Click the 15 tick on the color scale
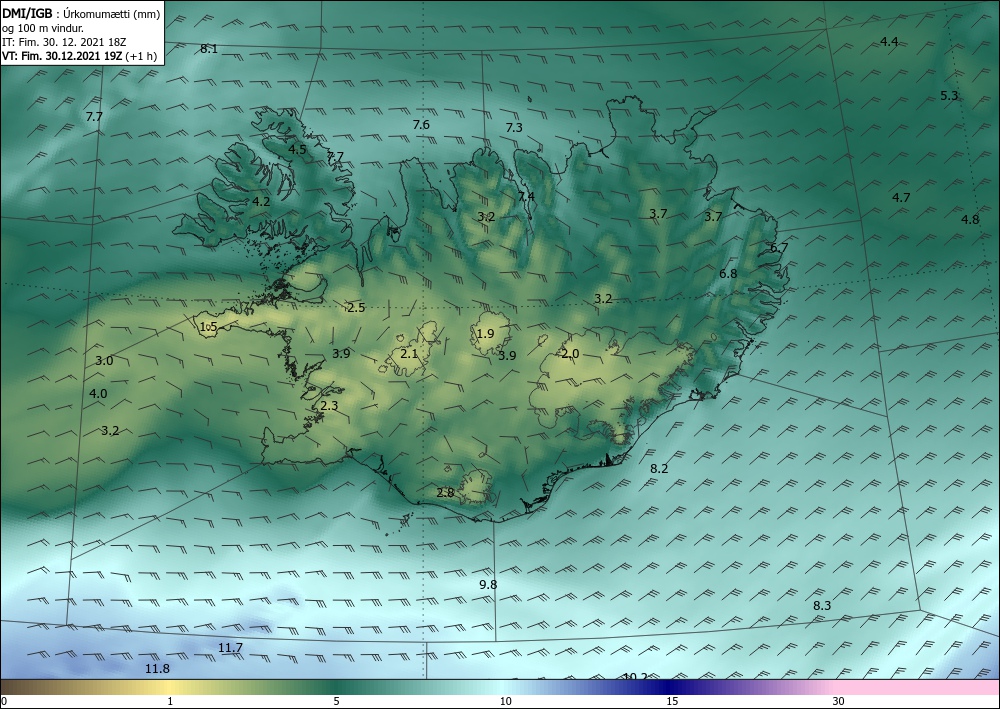 point(672,702)
